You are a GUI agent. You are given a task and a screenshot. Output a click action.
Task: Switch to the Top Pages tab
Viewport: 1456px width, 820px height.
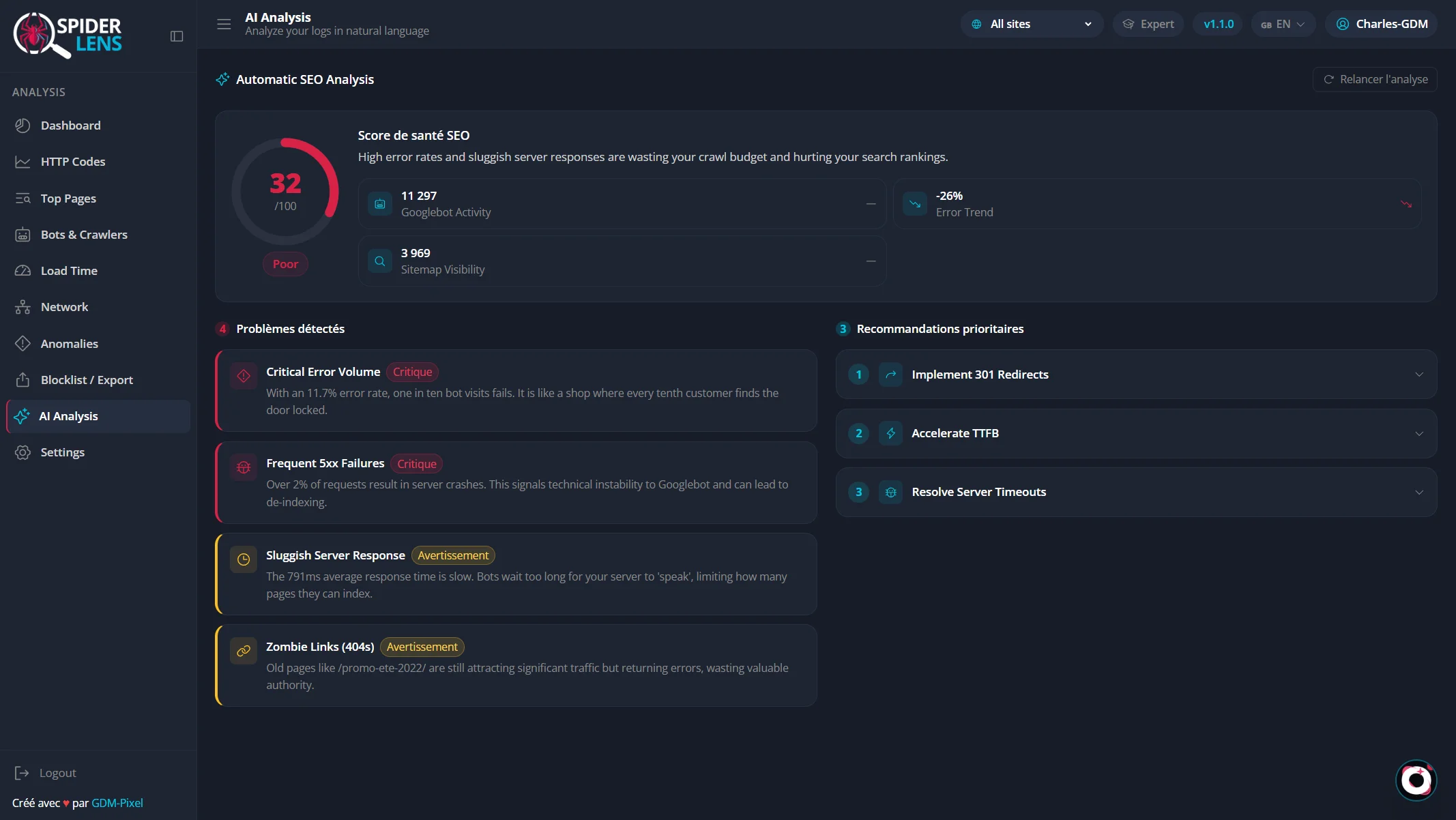[68, 198]
